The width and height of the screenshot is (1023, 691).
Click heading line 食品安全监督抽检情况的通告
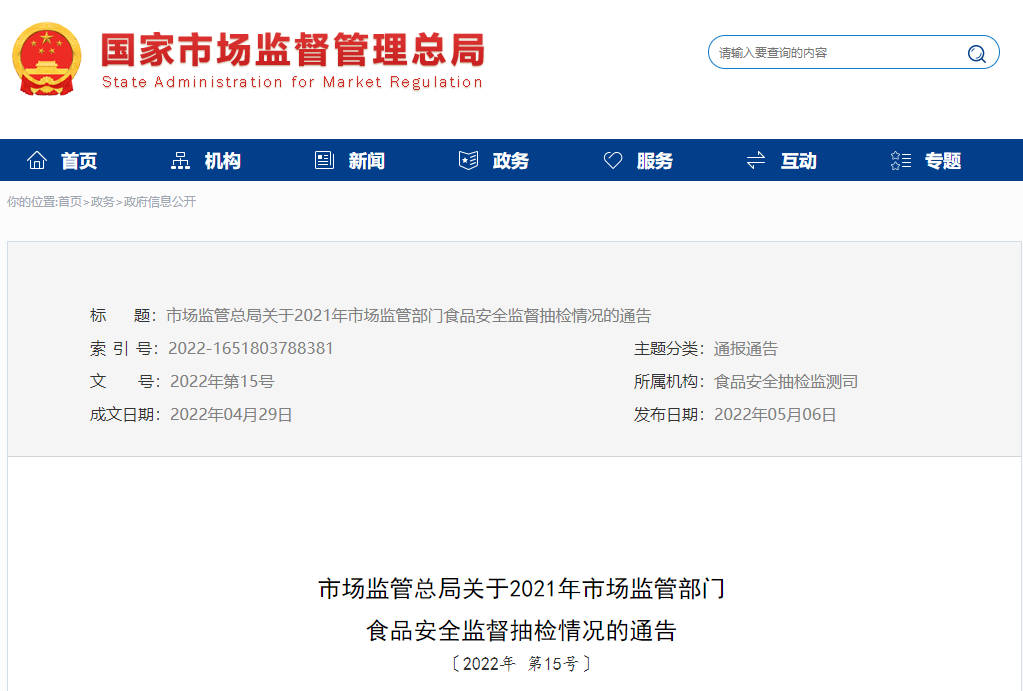click(x=521, y=631)
